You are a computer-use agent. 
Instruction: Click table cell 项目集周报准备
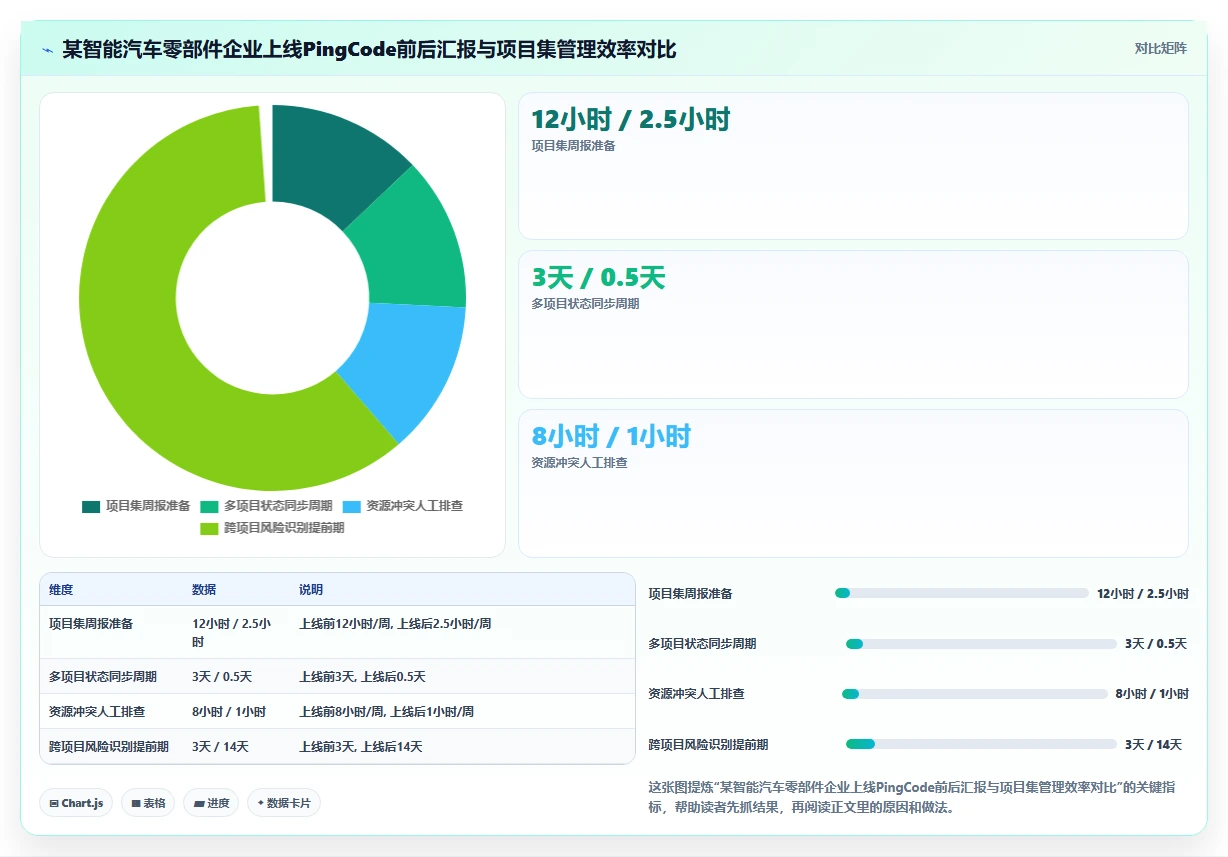click(91, 623)
